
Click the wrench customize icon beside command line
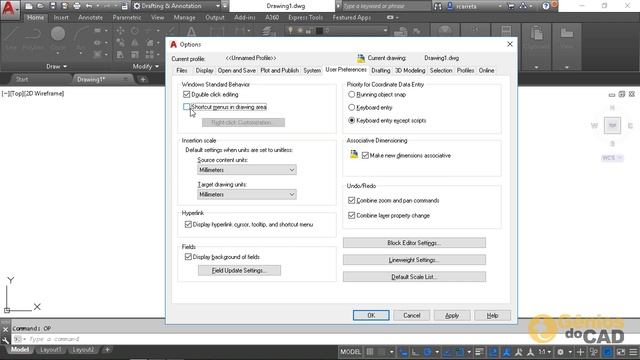(x=5, y=340)
